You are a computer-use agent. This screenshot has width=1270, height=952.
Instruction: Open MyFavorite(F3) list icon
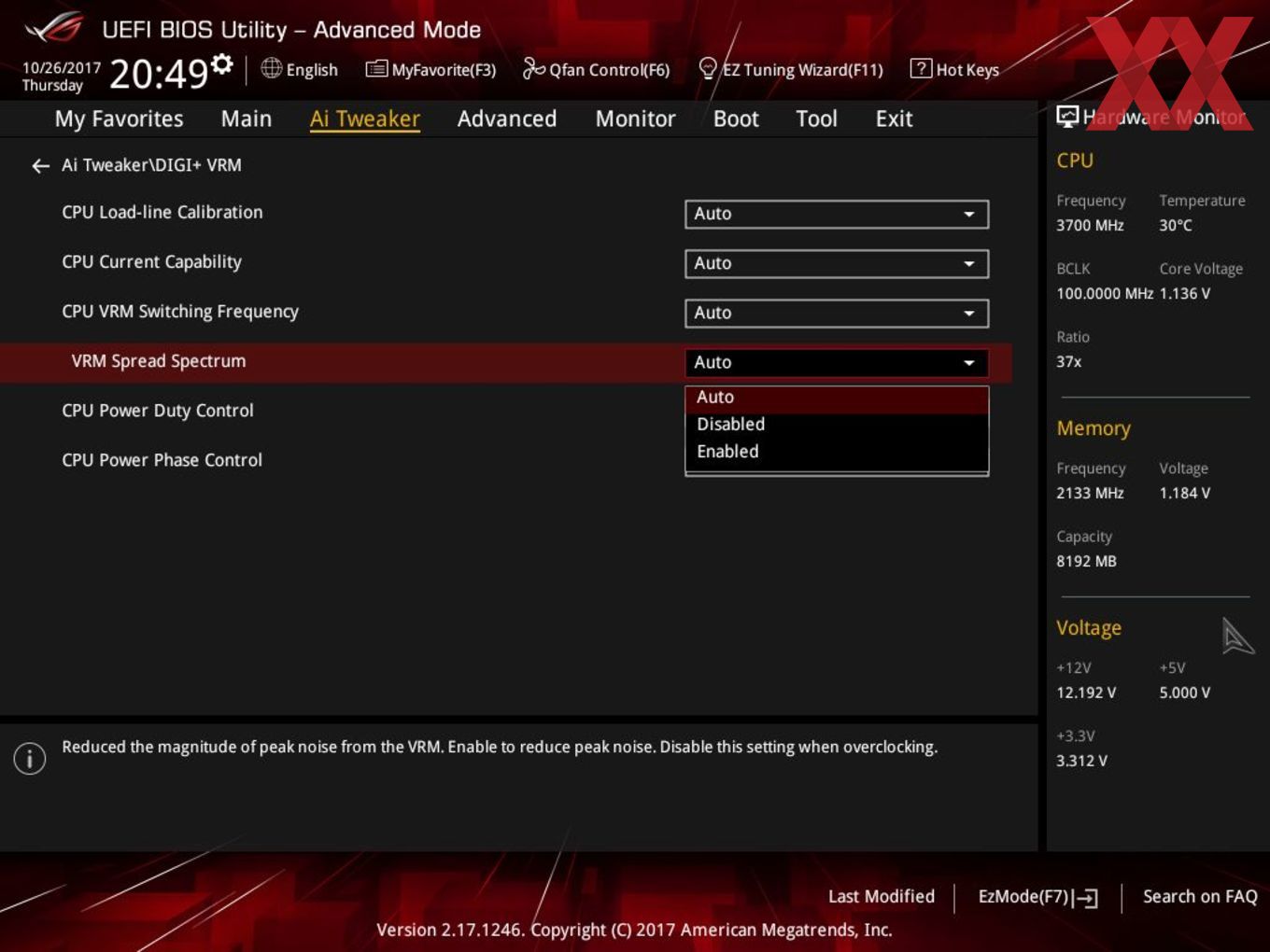[x=375, y=69]
